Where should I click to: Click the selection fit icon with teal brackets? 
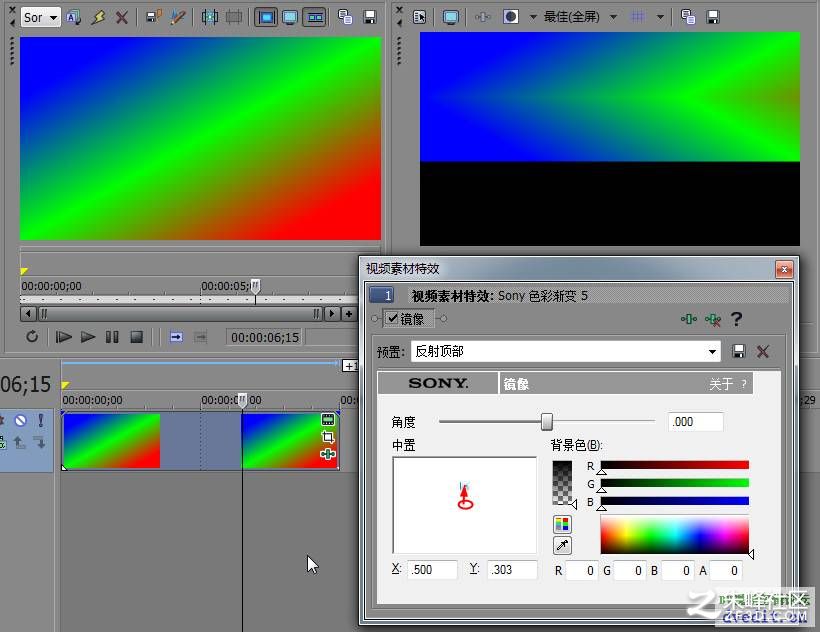(x=210, y=17)
